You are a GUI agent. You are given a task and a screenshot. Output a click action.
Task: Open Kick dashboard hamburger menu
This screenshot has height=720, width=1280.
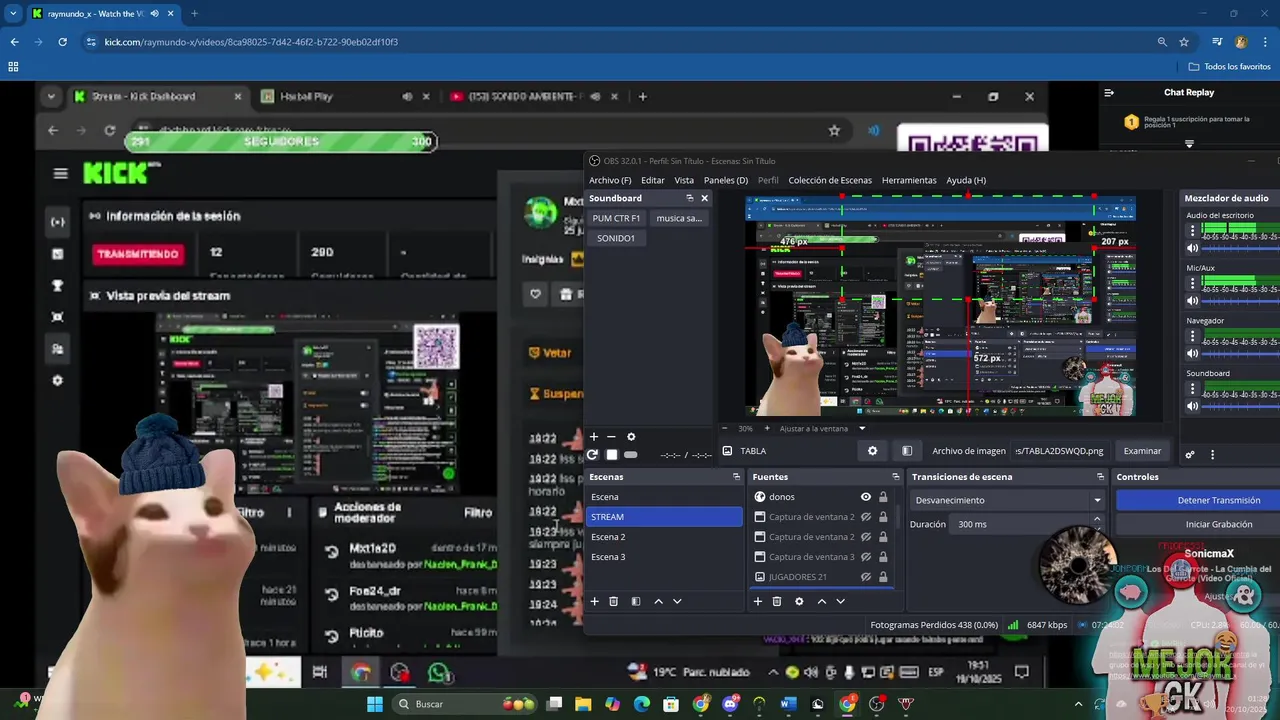[x=61, y=173]
